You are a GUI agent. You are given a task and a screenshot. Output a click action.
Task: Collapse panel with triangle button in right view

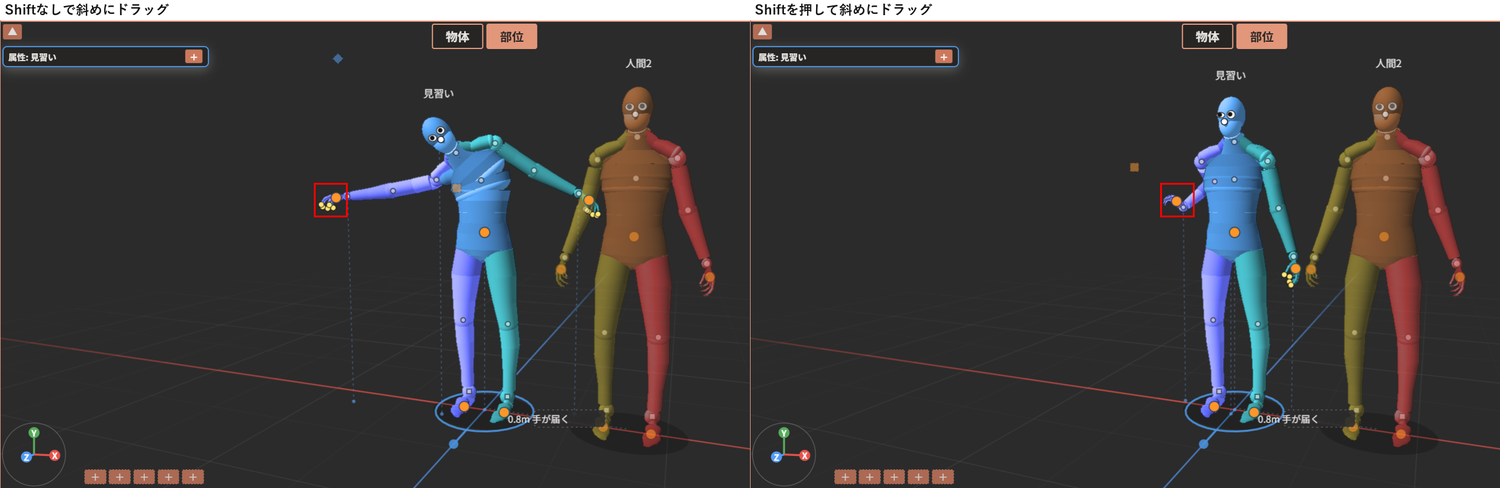click(x=764, y=32)
